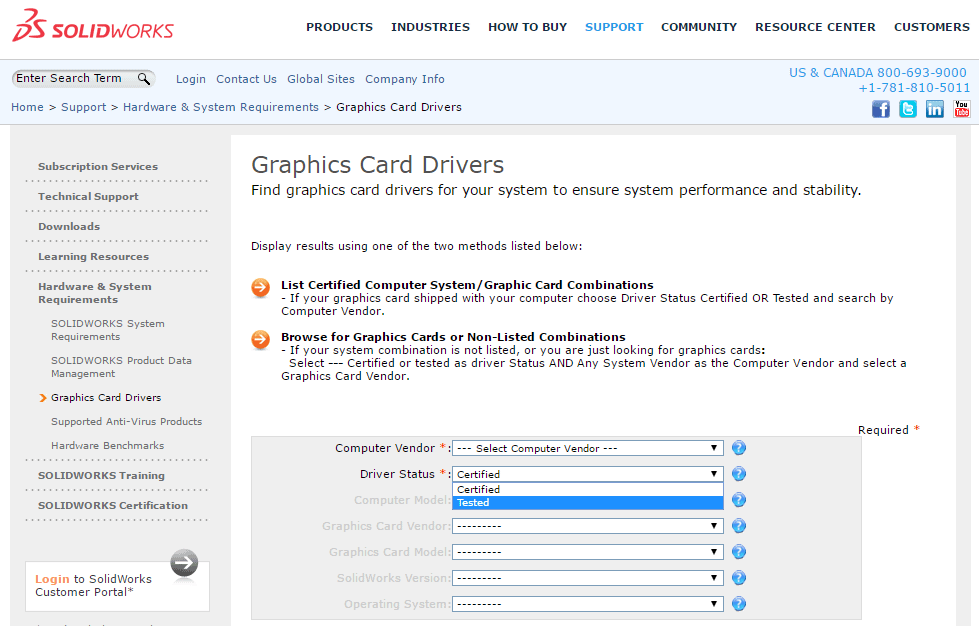Open the INDUSTRIES menu
The width and height of the screenshot is (979, 626).
point(430,27)
